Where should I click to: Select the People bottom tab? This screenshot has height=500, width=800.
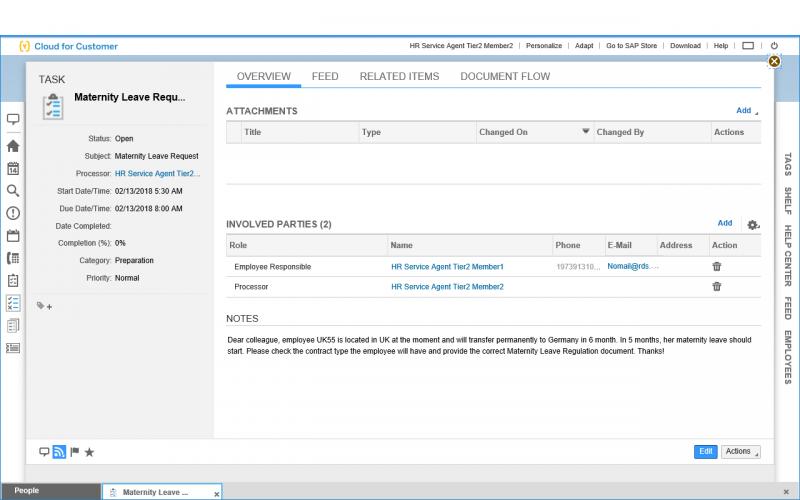(51, 491)
